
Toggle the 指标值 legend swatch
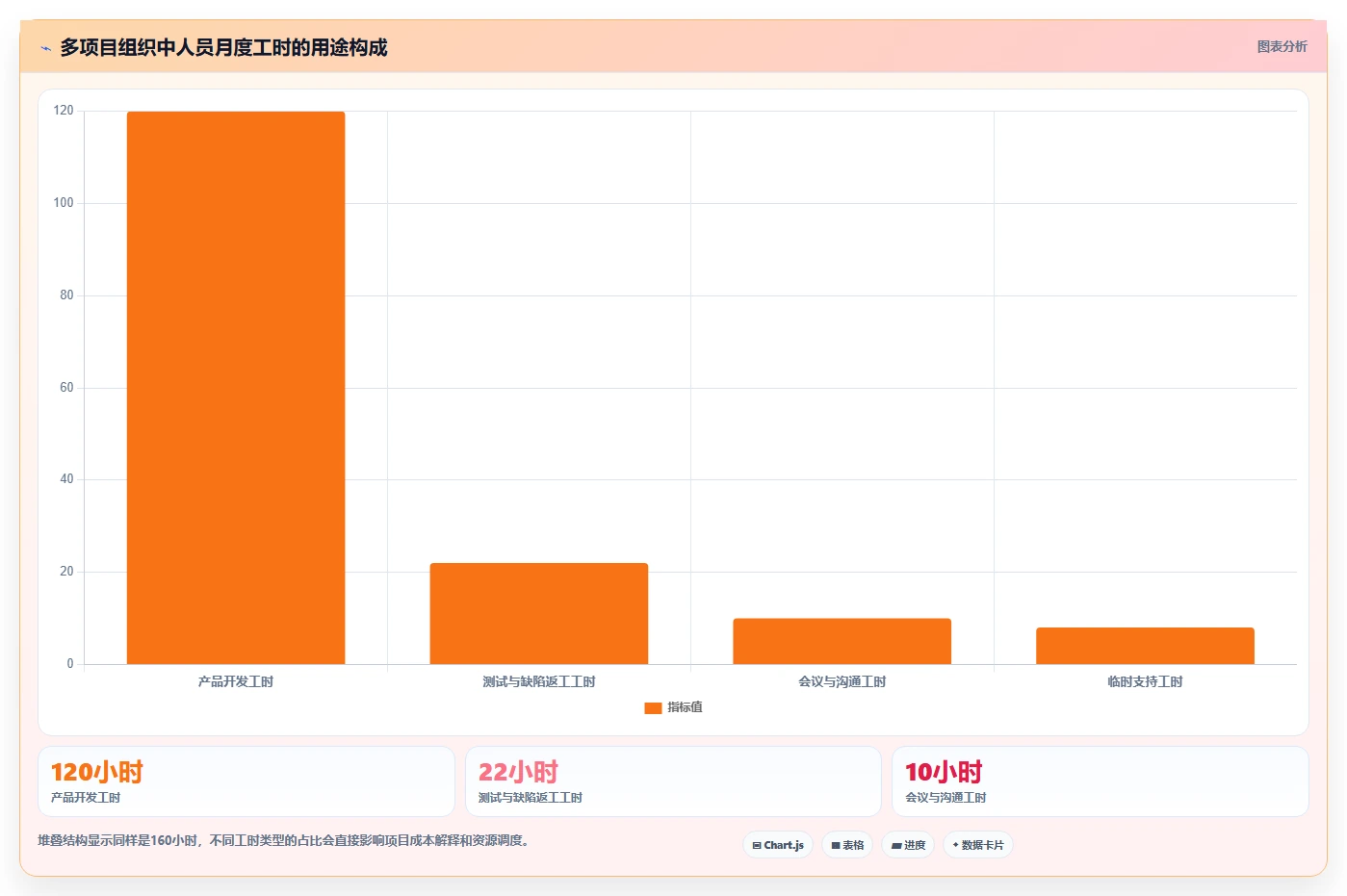pyautogui.click(x=653, y=707)
